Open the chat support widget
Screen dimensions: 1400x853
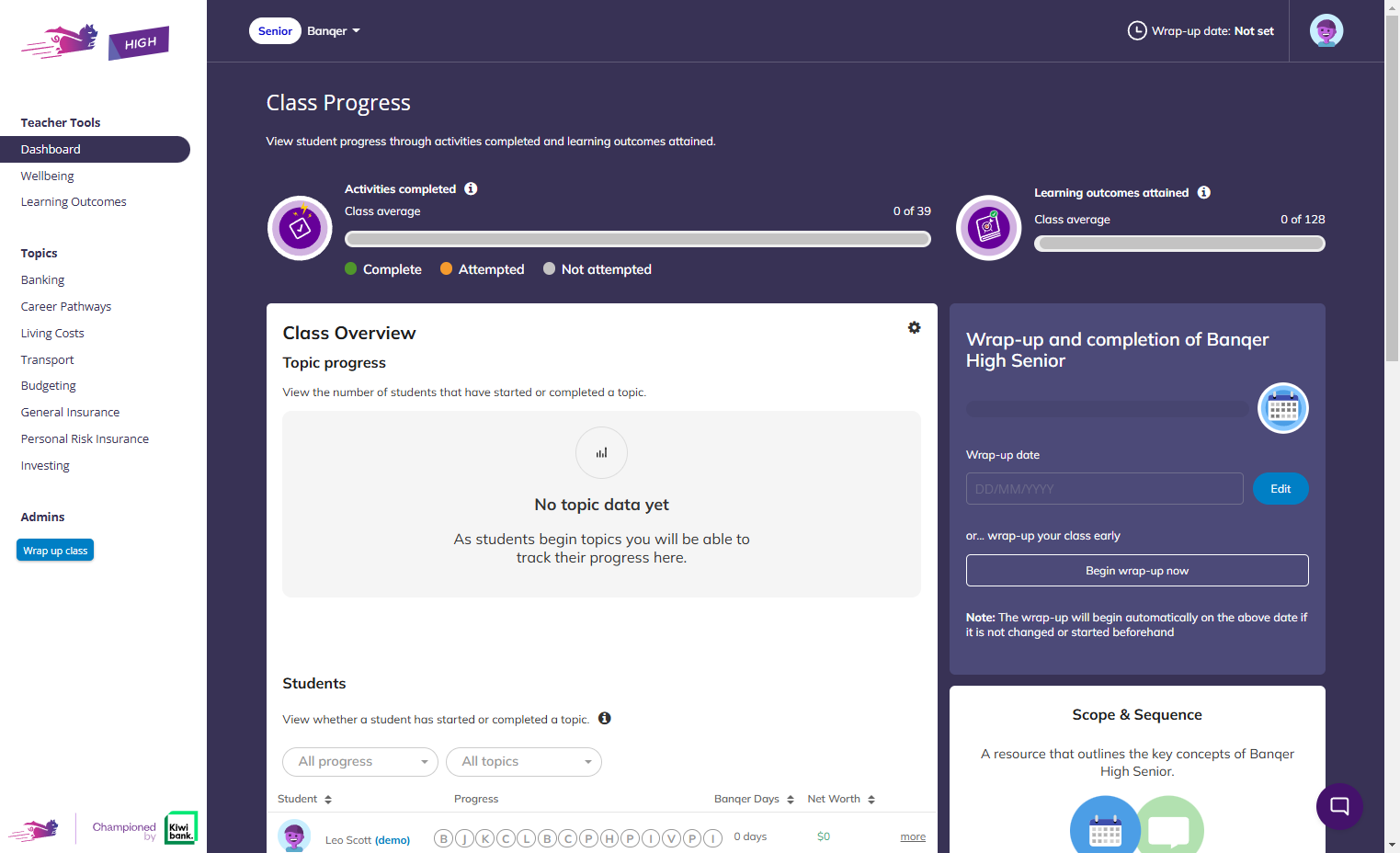[x=1339, y=806]
